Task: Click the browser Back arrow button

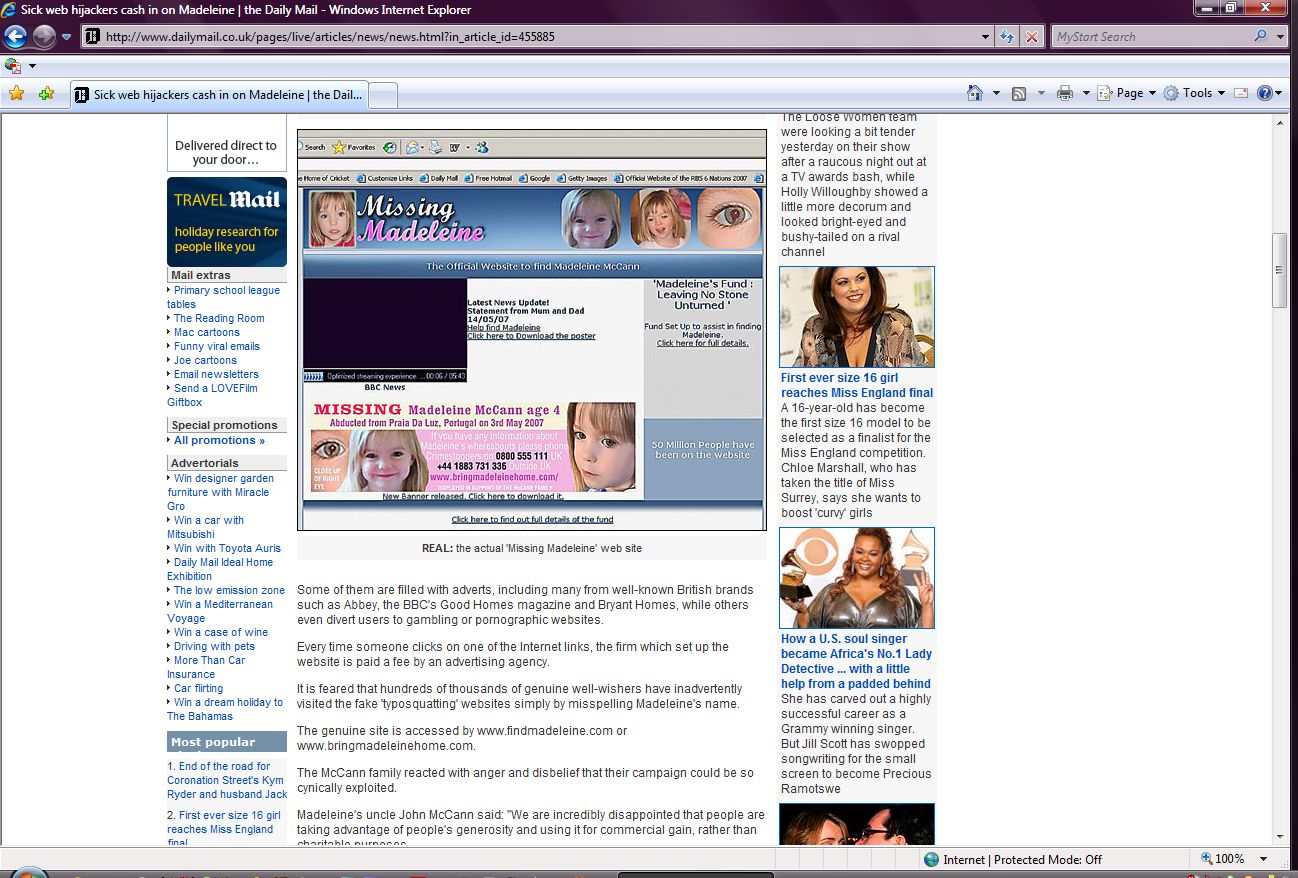Action: point(15,37)
